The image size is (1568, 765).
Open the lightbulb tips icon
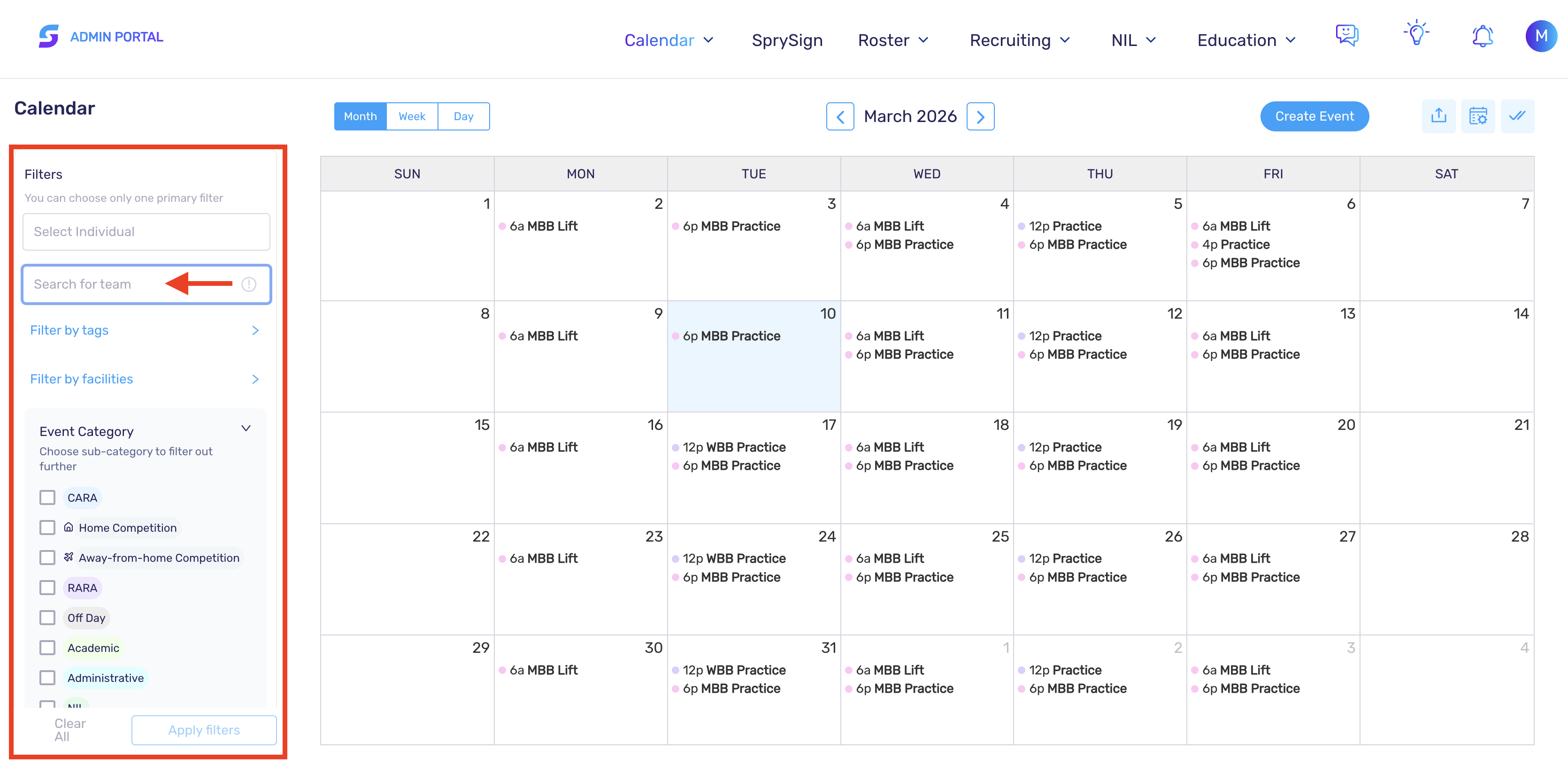click(x=1416, y=33)
